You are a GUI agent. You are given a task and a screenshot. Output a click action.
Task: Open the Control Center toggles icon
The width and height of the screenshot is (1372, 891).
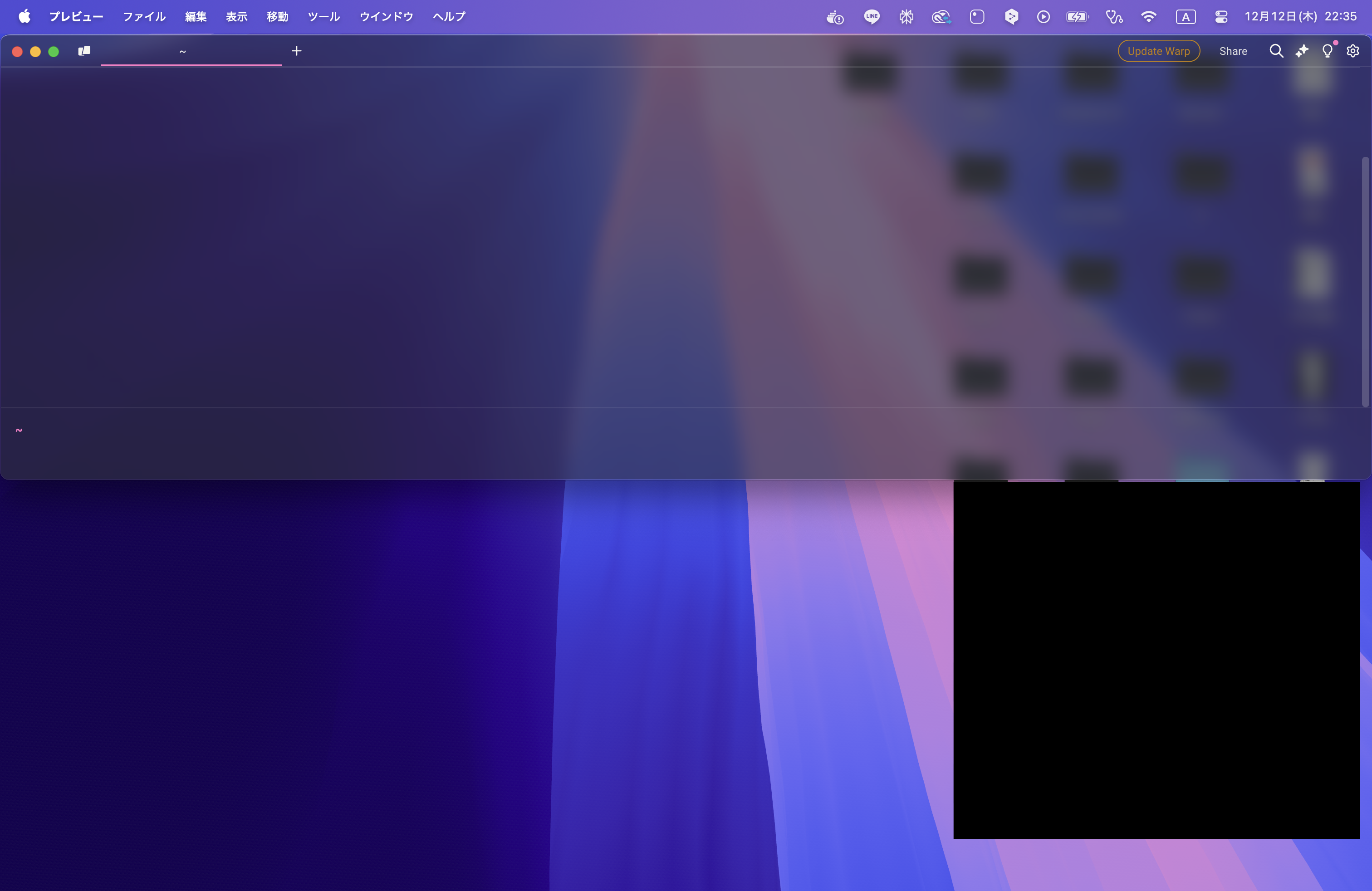[1220, 17]
